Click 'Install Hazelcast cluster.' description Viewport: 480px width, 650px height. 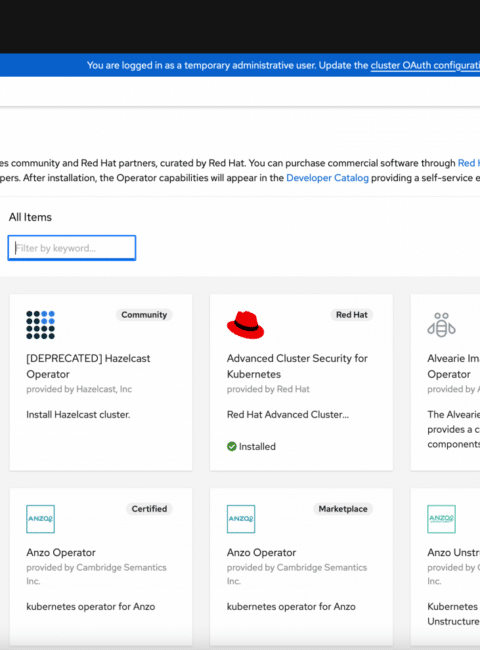78,415
